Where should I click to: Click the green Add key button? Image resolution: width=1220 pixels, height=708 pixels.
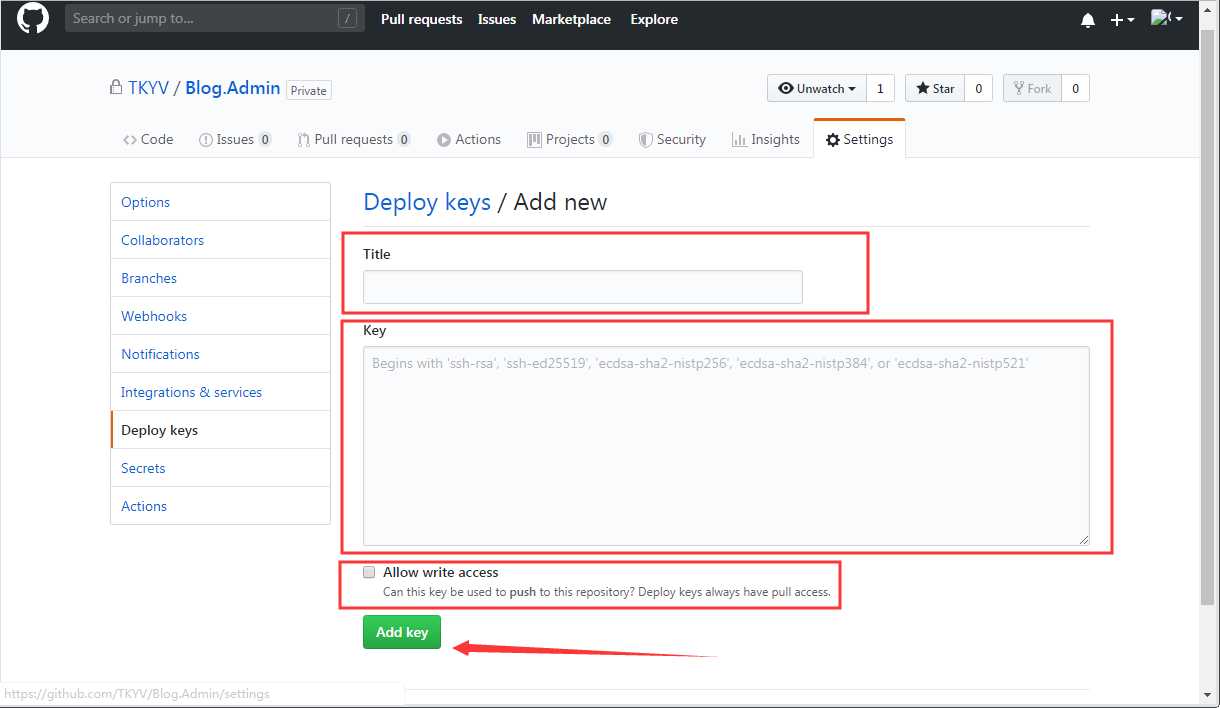pos(402,632)
